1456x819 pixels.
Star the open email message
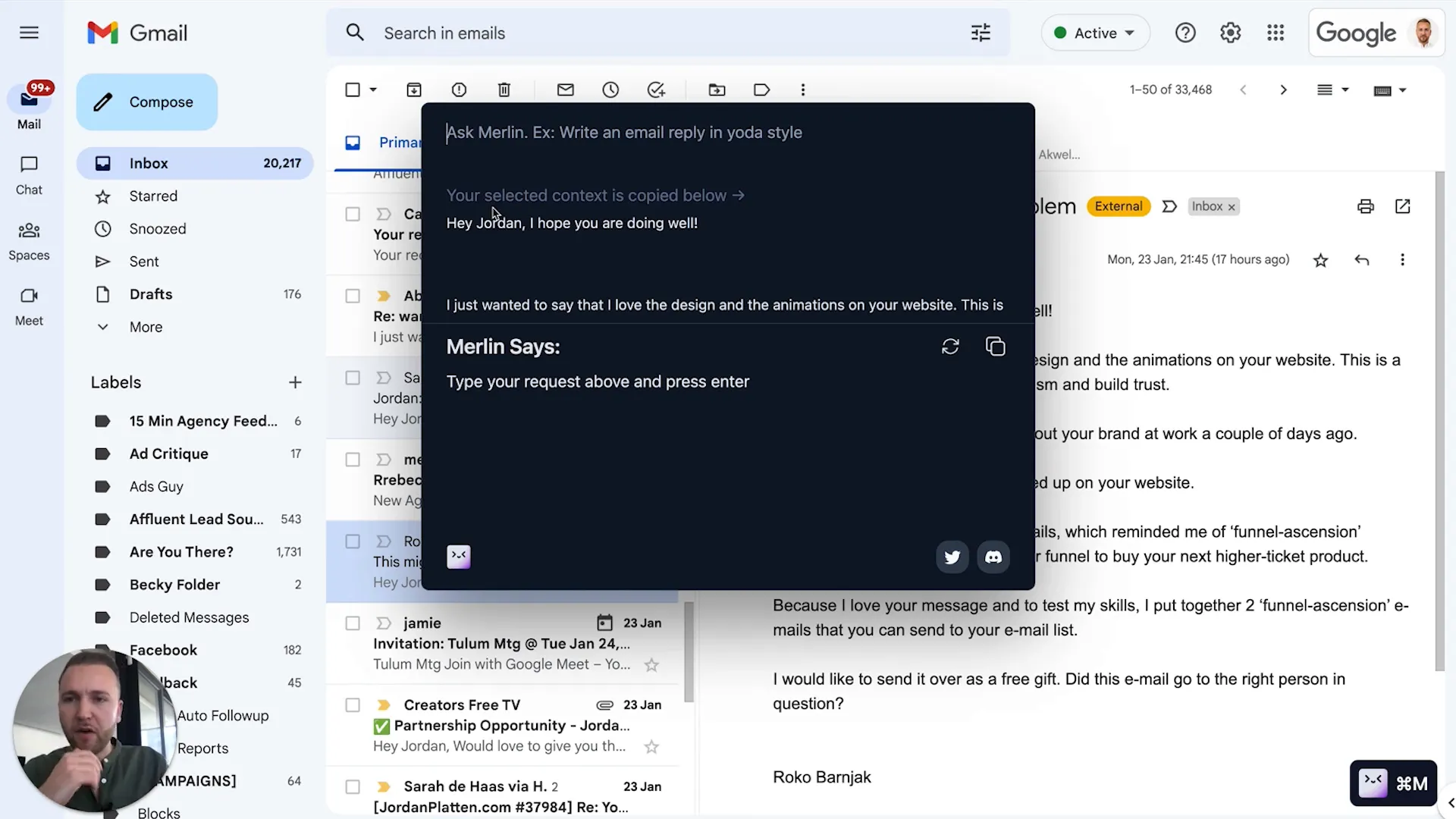(1320, 260)
